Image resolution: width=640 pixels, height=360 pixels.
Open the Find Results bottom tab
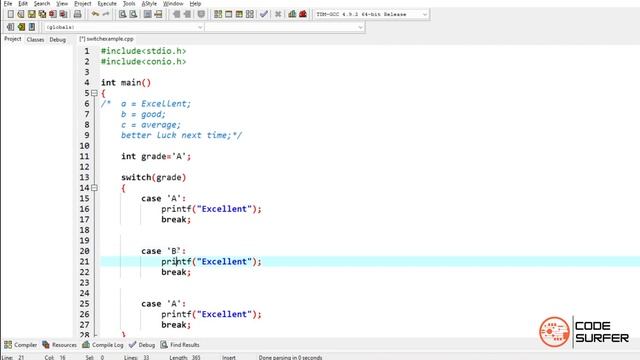(180, 345)
